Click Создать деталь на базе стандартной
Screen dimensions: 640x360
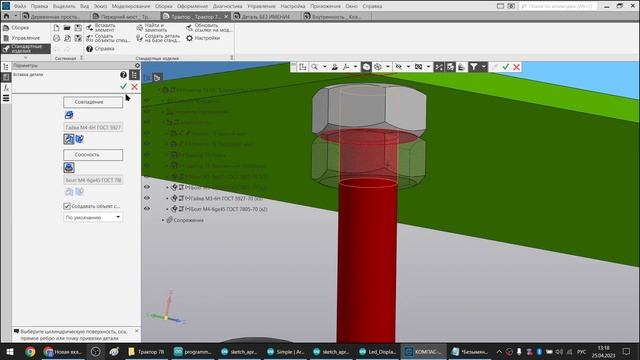pyautogui.click(x=158, y=38)
